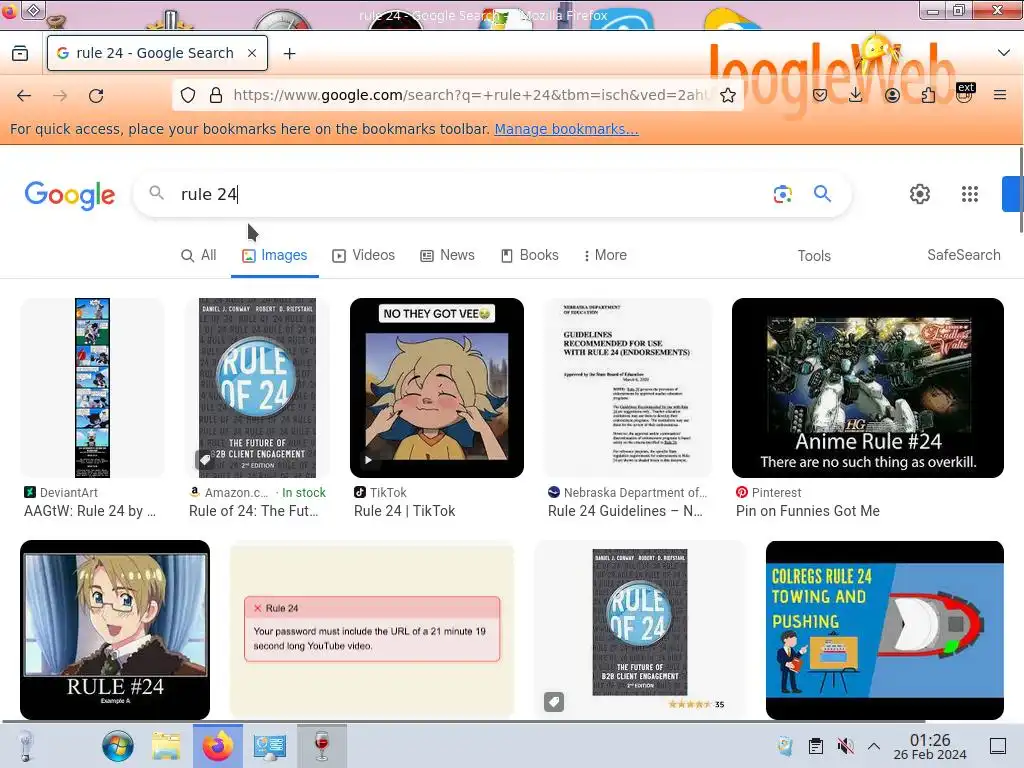Open the computer settings icon in taskbar
The image size is (1024, 768).
pos(270,746)
